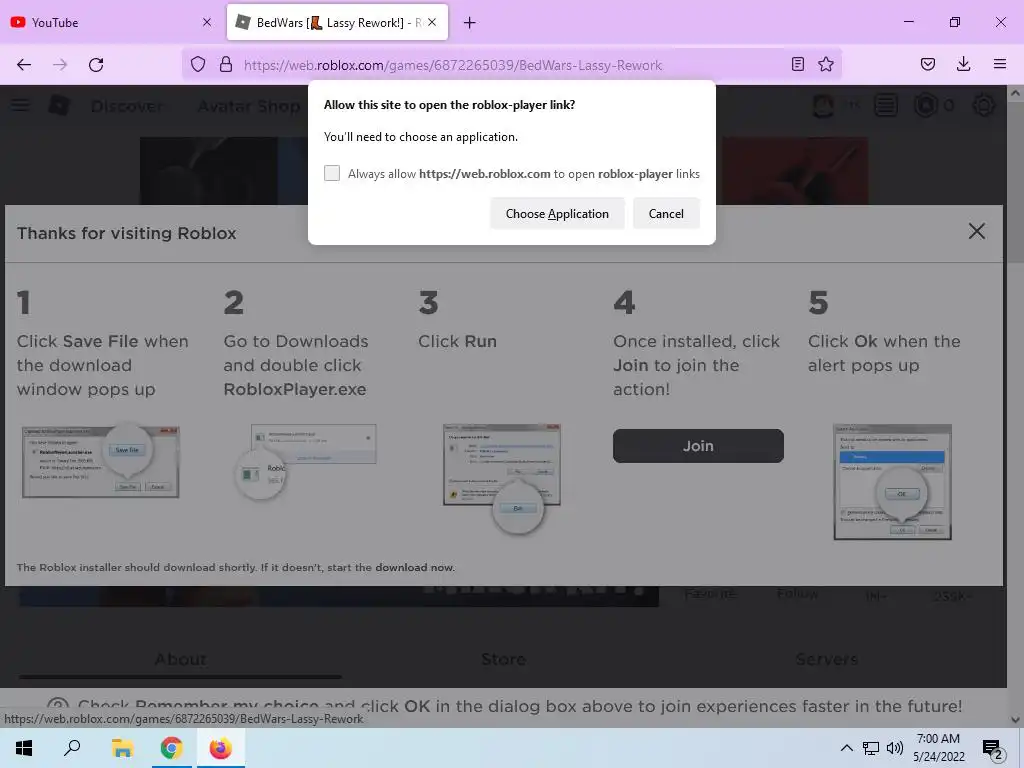Open File Explorer from the taskbar

point(122,748)
